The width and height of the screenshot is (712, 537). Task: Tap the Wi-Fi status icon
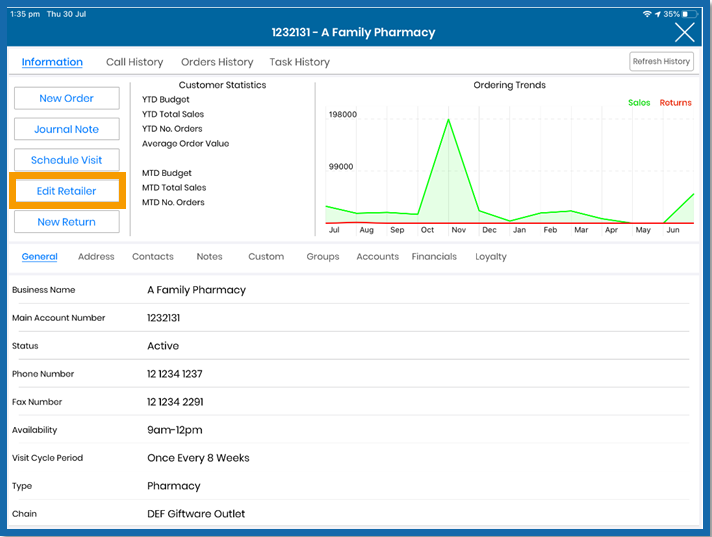(647, 14)
